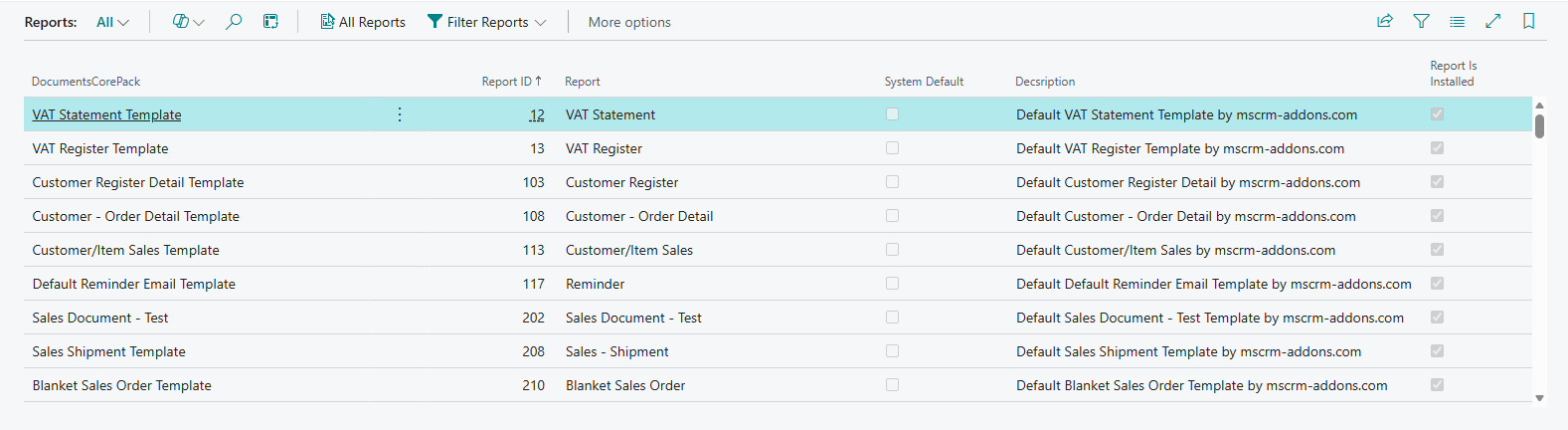Click Report ID value 210

[x=534, y=385]
